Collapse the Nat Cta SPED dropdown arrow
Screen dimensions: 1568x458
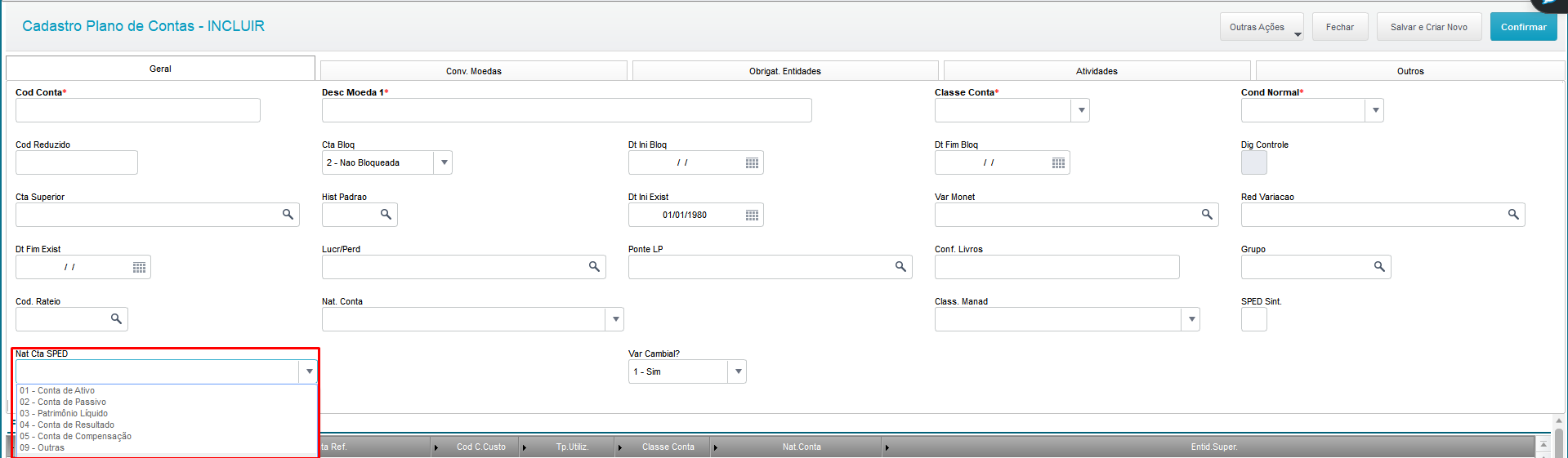(309, 371)
